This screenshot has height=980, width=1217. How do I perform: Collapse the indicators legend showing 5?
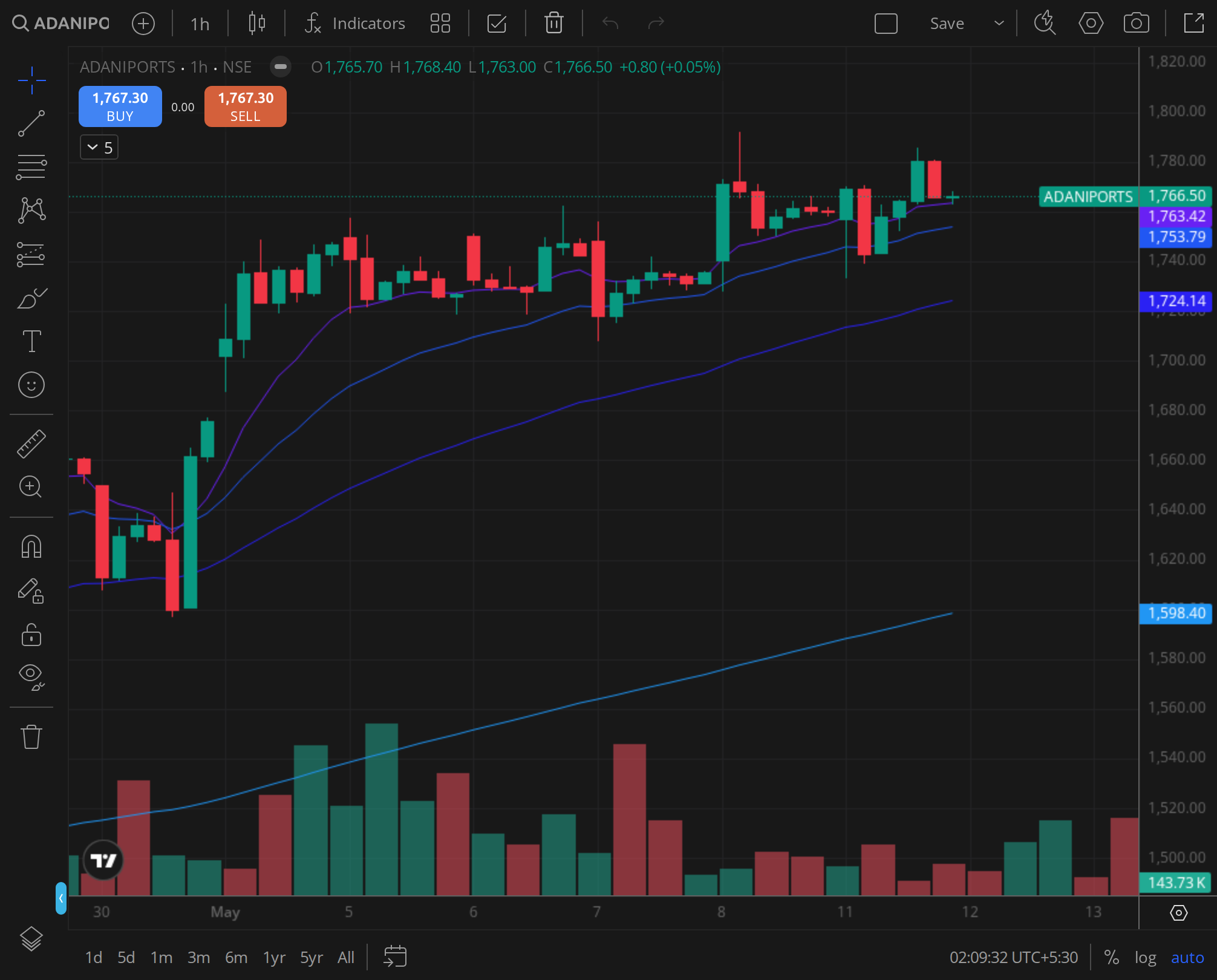pos(99,148)
